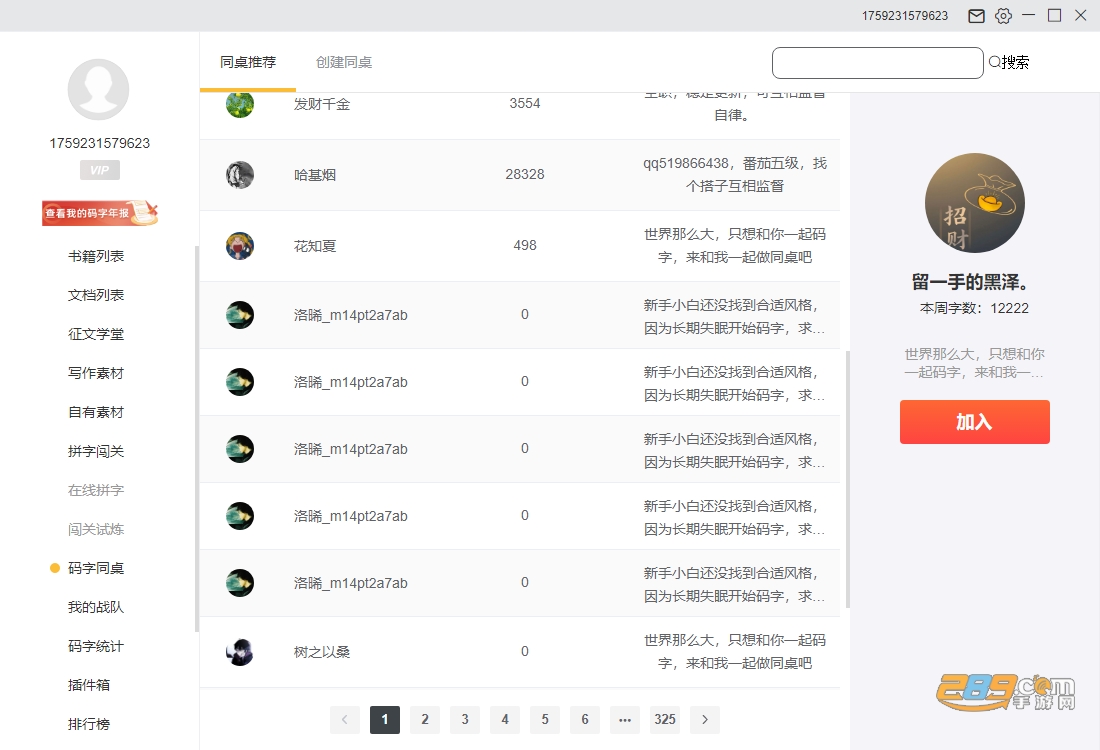This screenshot has height=750, width=1100.
Task: Open 书籍列表 in the sidebar
Action: point(96,256)
